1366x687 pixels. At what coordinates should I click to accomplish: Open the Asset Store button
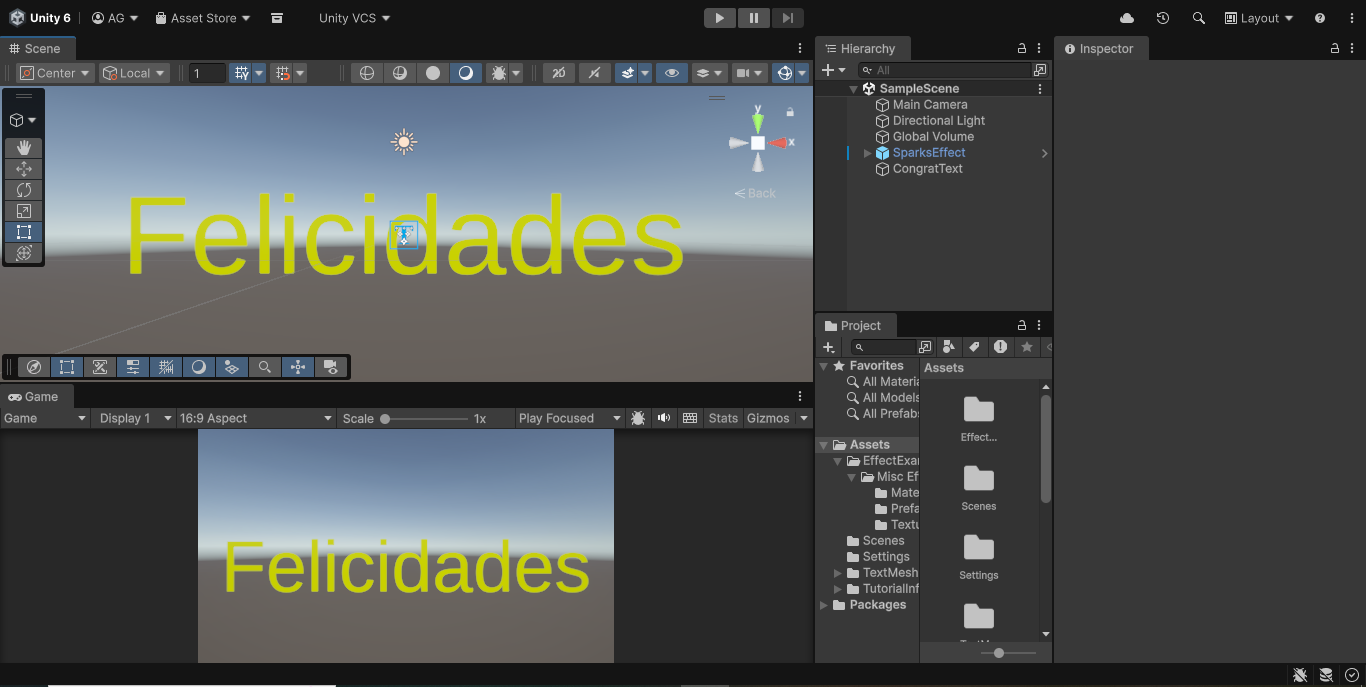(203, 18)
